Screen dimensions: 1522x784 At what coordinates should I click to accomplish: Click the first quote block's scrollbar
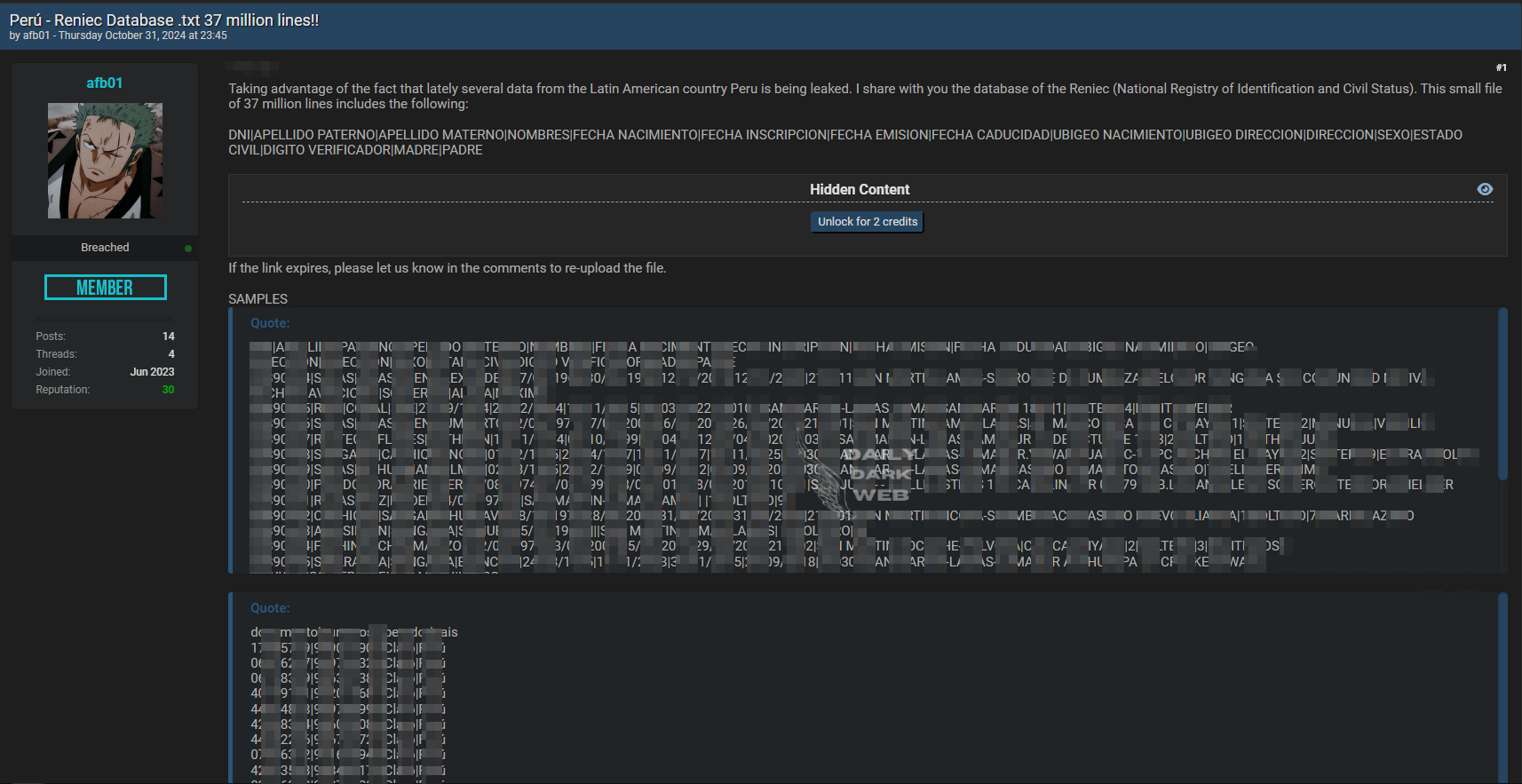(x=1502, y=394)
